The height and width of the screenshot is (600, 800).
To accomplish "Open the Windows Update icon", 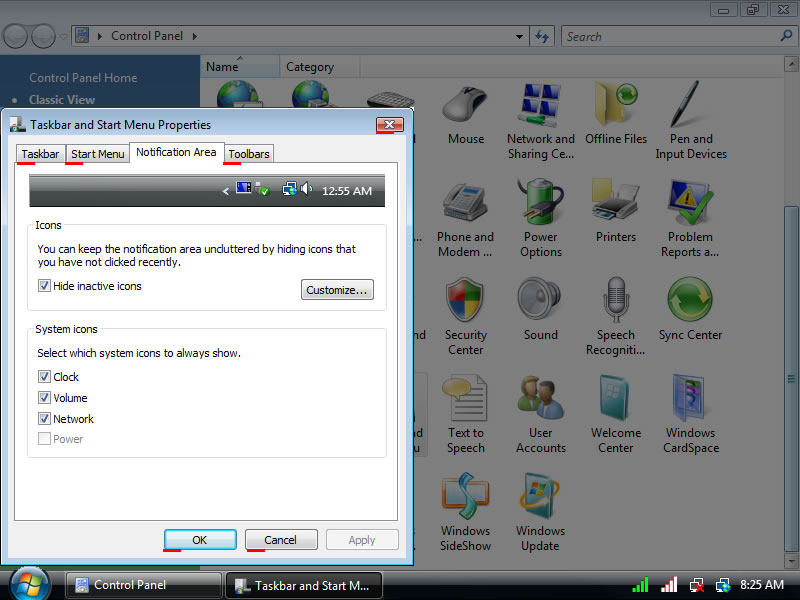I will click(x=540, y=498).
